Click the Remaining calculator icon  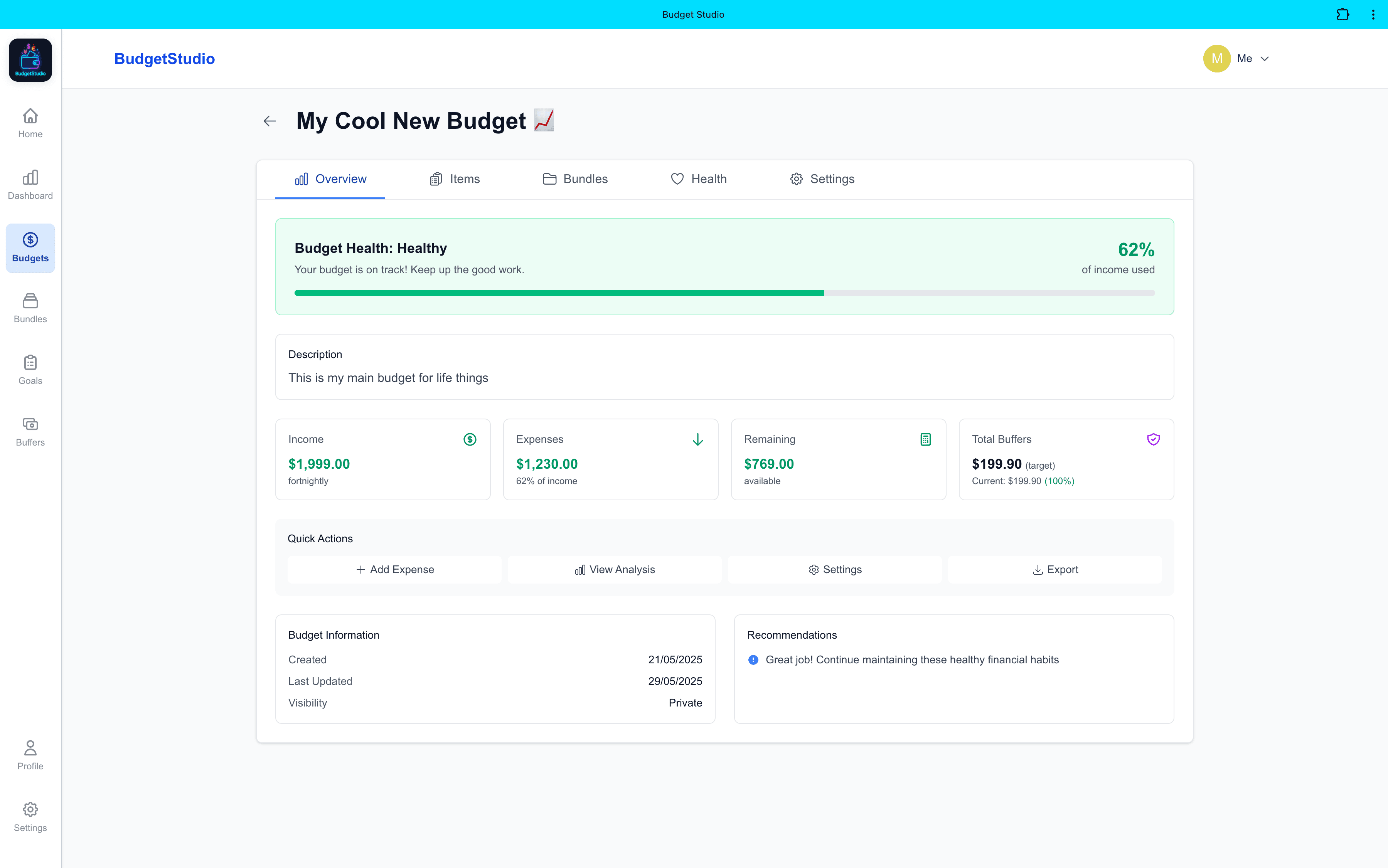(x=926, y=440)
